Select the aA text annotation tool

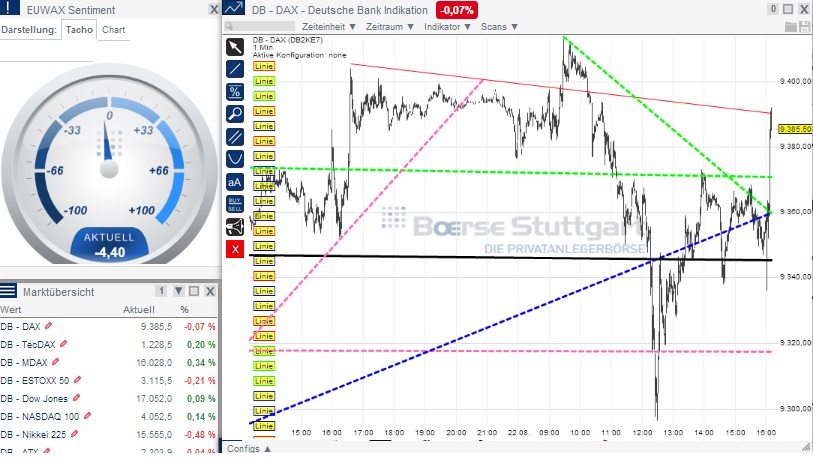tap(235, 182)
